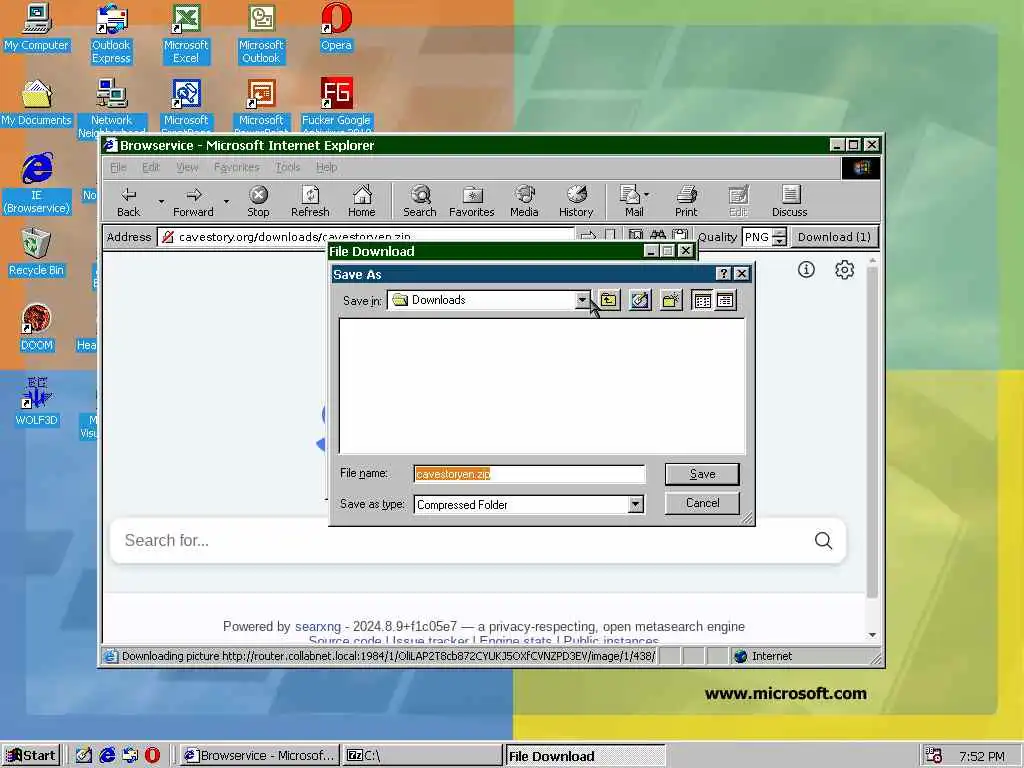
Task: Open the WOLF3D desktop shortcut
Action: 36,402
